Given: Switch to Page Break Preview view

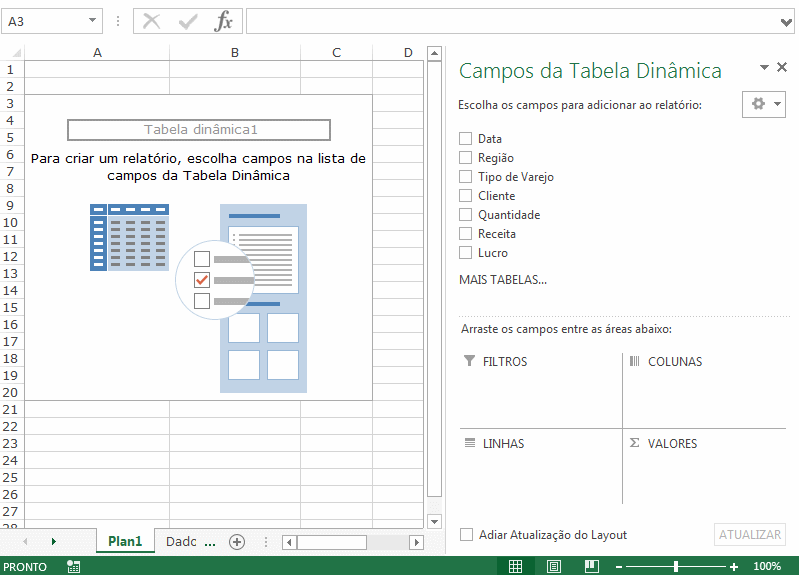Looking at the screenshot, I should point(592,566).
